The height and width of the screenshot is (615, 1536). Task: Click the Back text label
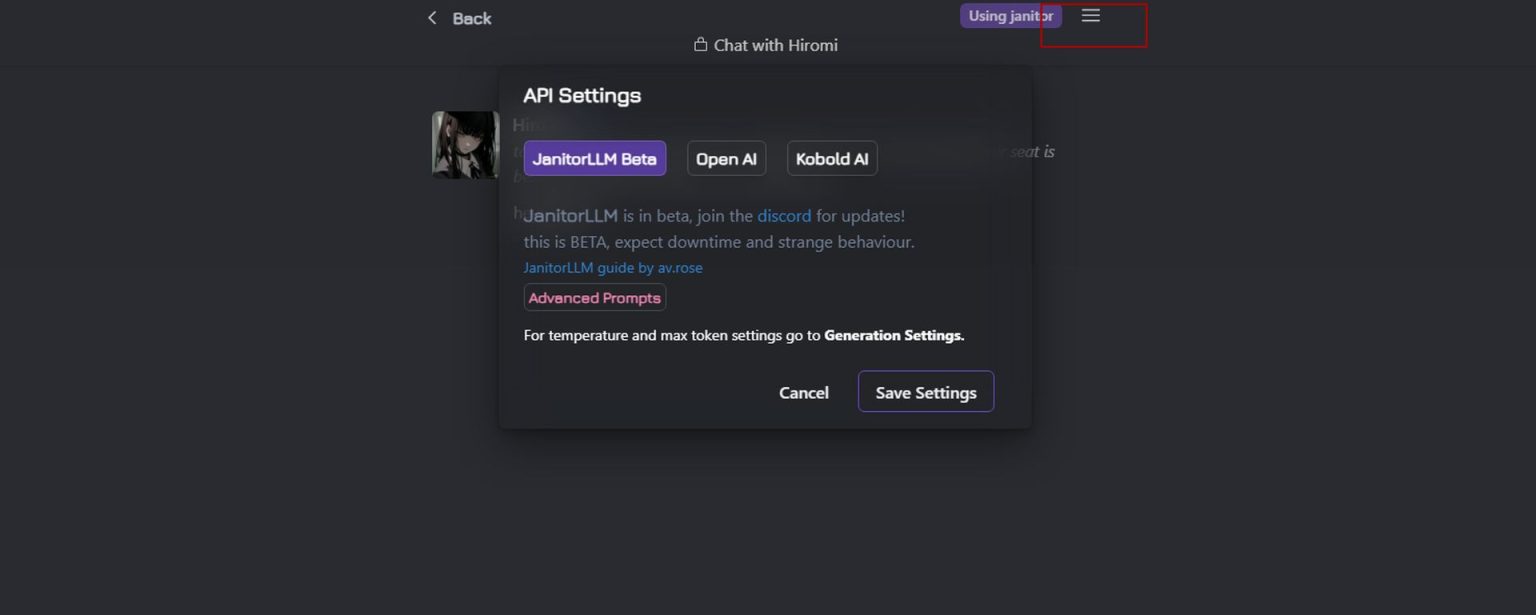(x=472, y=19)
